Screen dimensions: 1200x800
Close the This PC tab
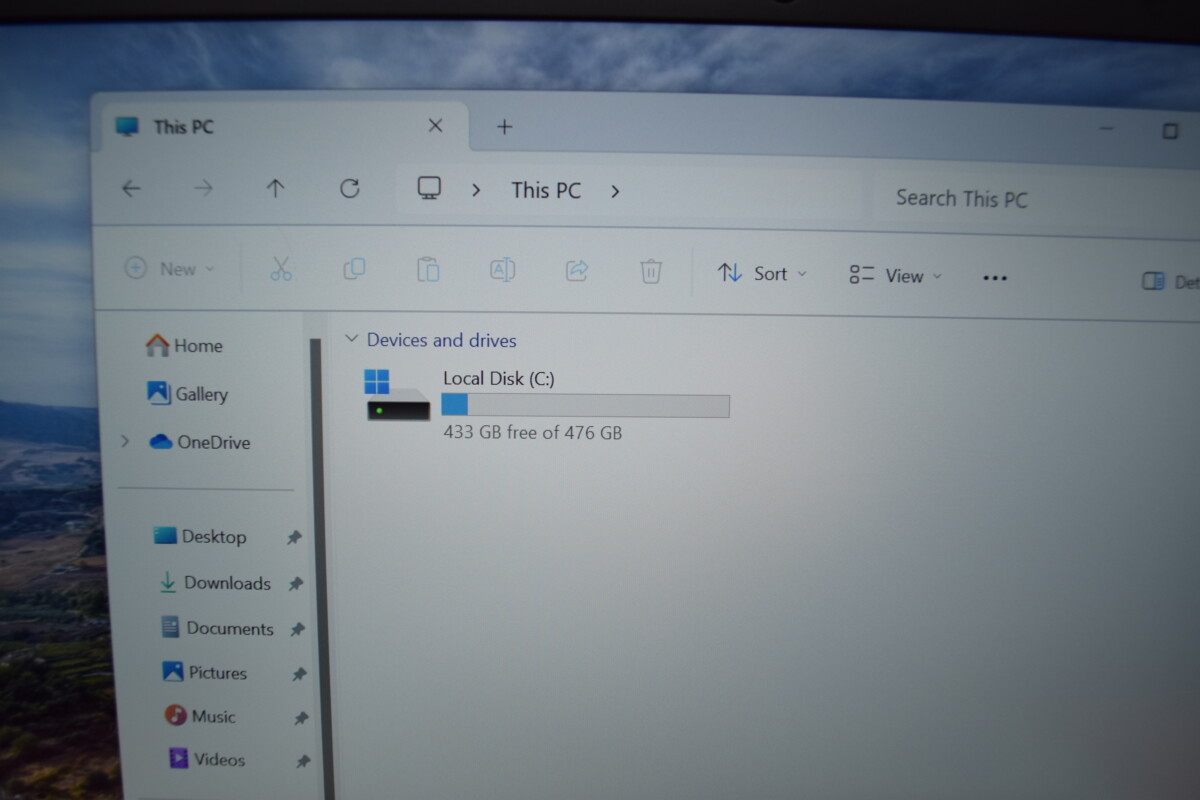(x=435, y=126)
